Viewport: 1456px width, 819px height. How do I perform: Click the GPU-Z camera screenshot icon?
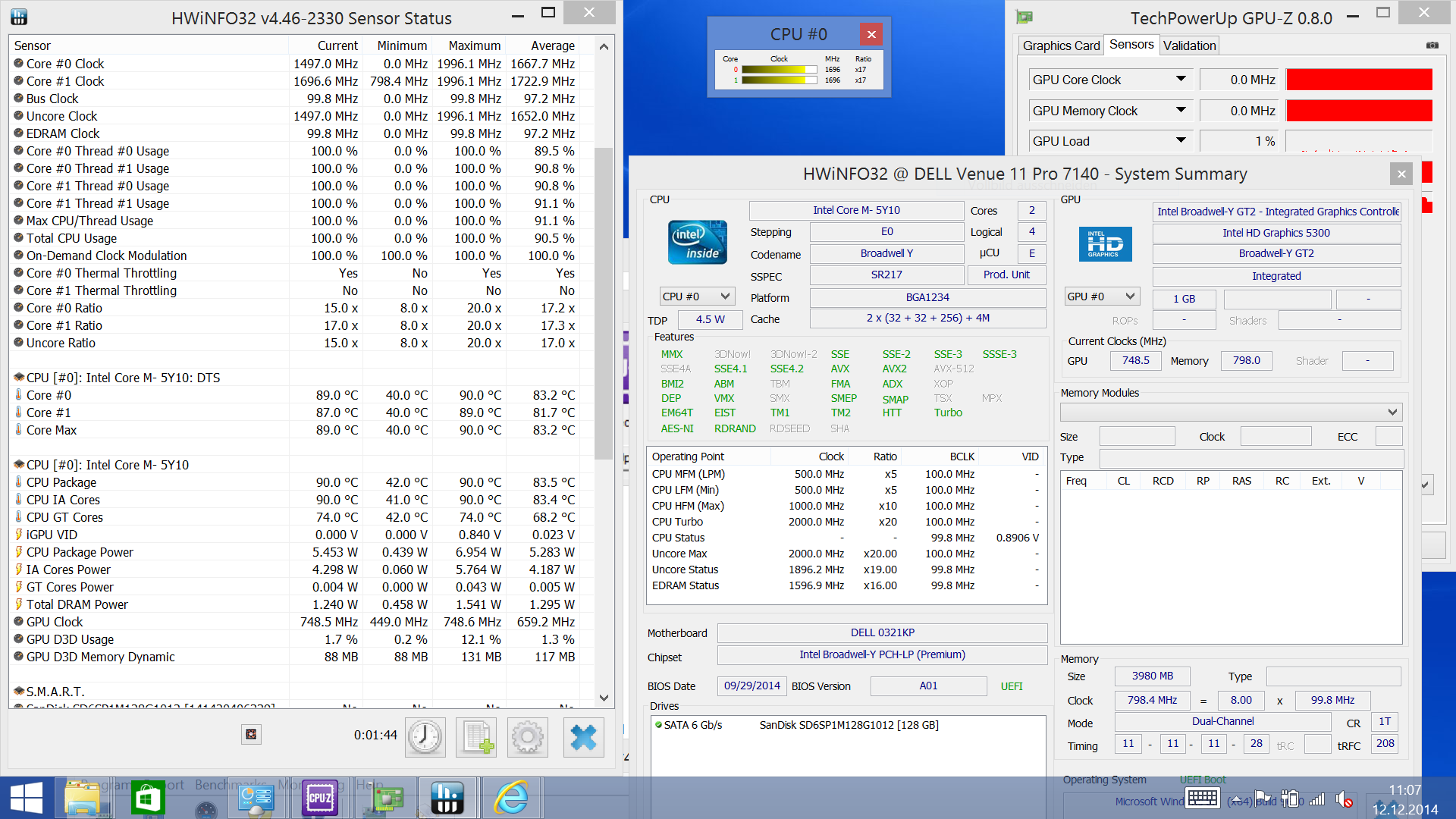click(x=1432, y=45)
